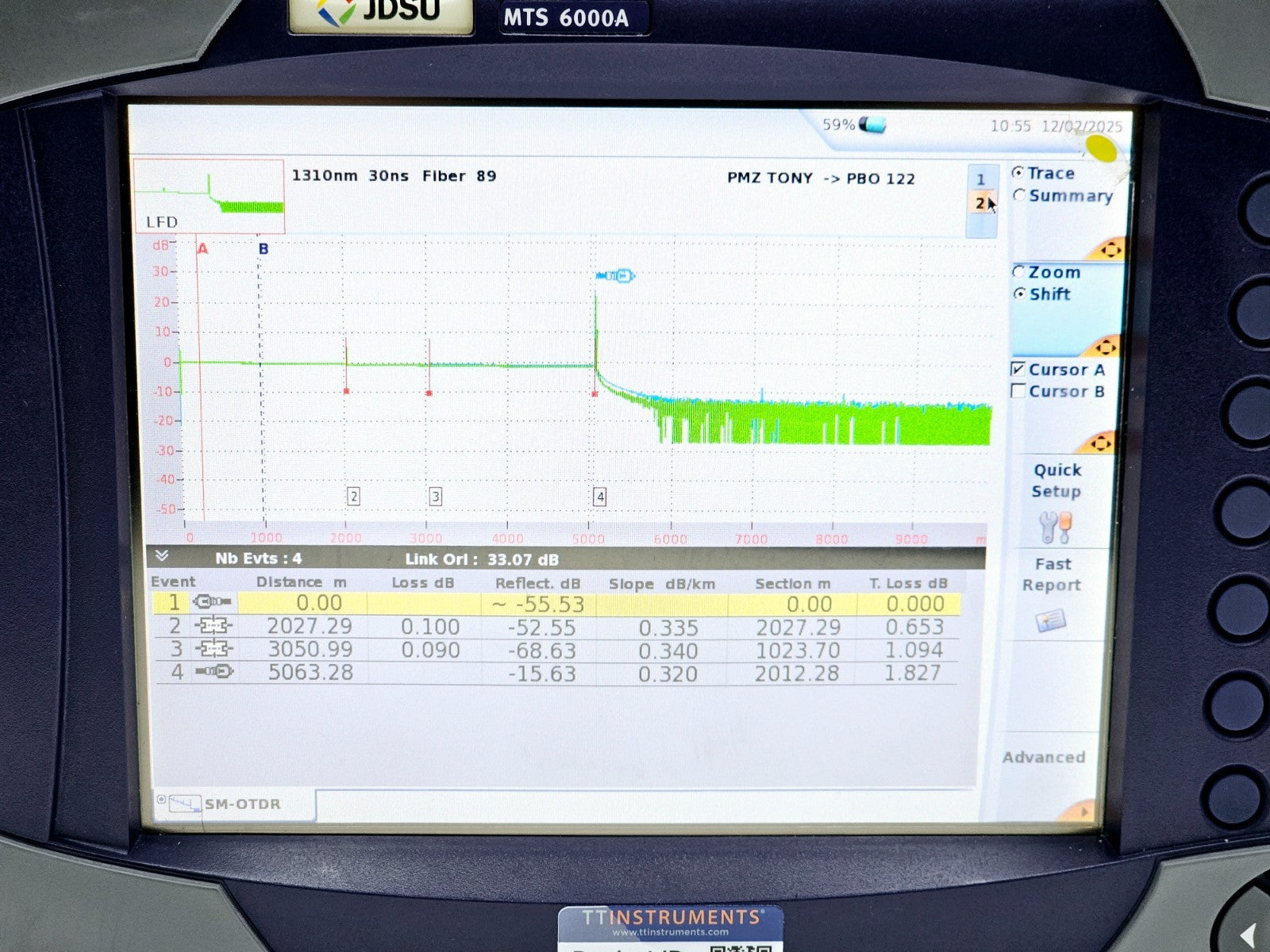Image resolution: width=1270 pixels, height=952 pixels.
Task: Enable the Cursor B checkbox
Action: (1018, 391)
